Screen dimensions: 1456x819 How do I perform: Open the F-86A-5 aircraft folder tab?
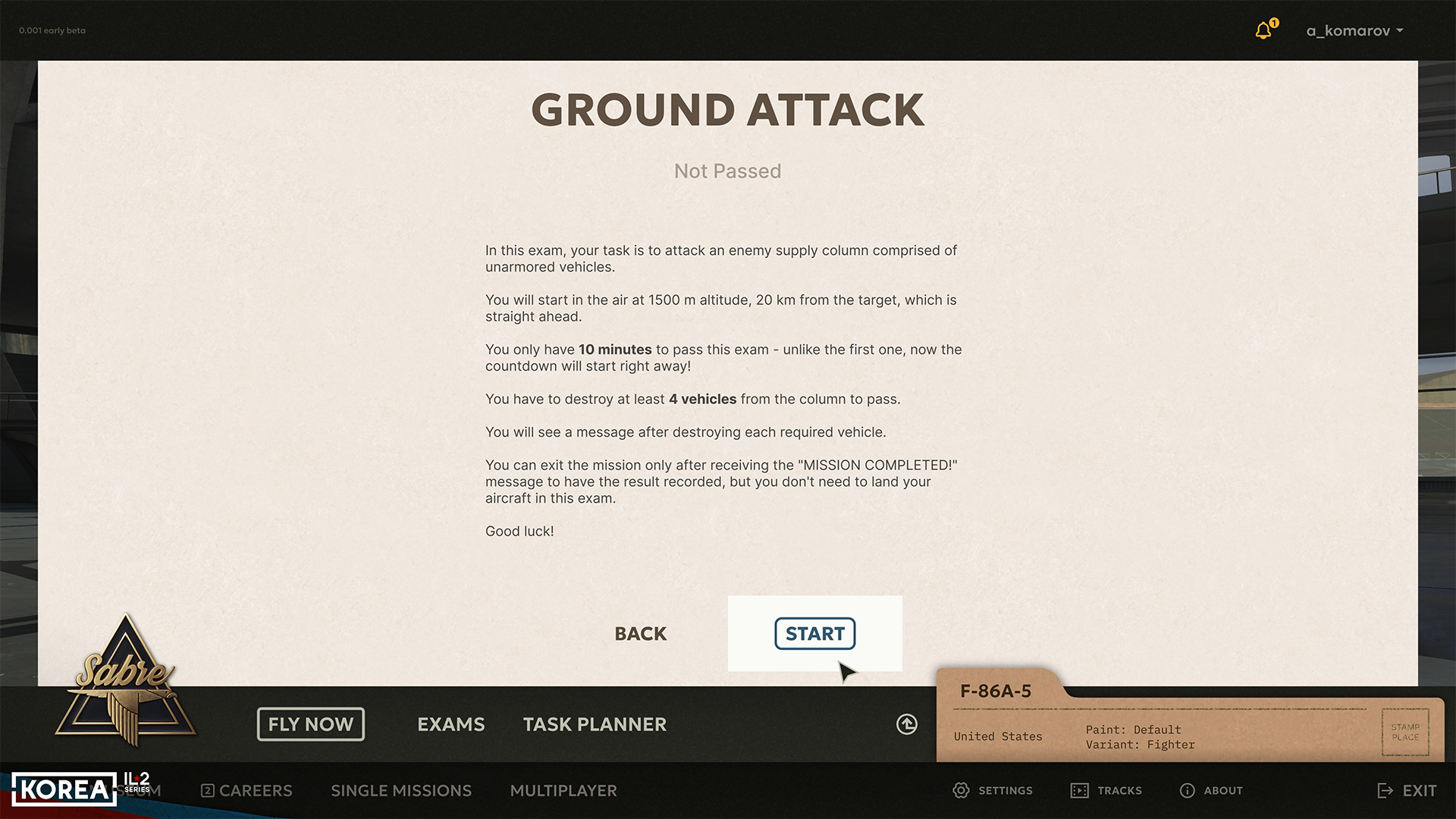tap(996, 691)
